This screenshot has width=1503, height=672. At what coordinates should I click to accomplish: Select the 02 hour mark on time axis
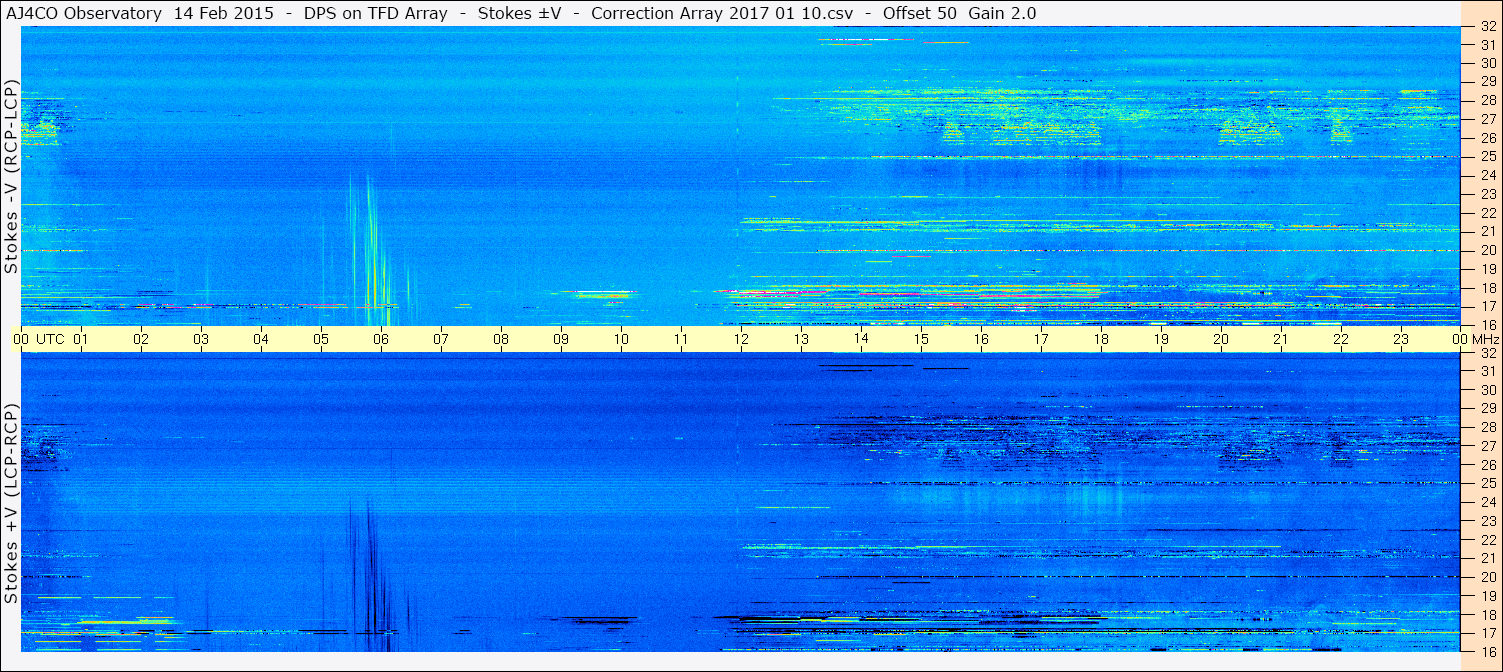(x=141, y=339)
